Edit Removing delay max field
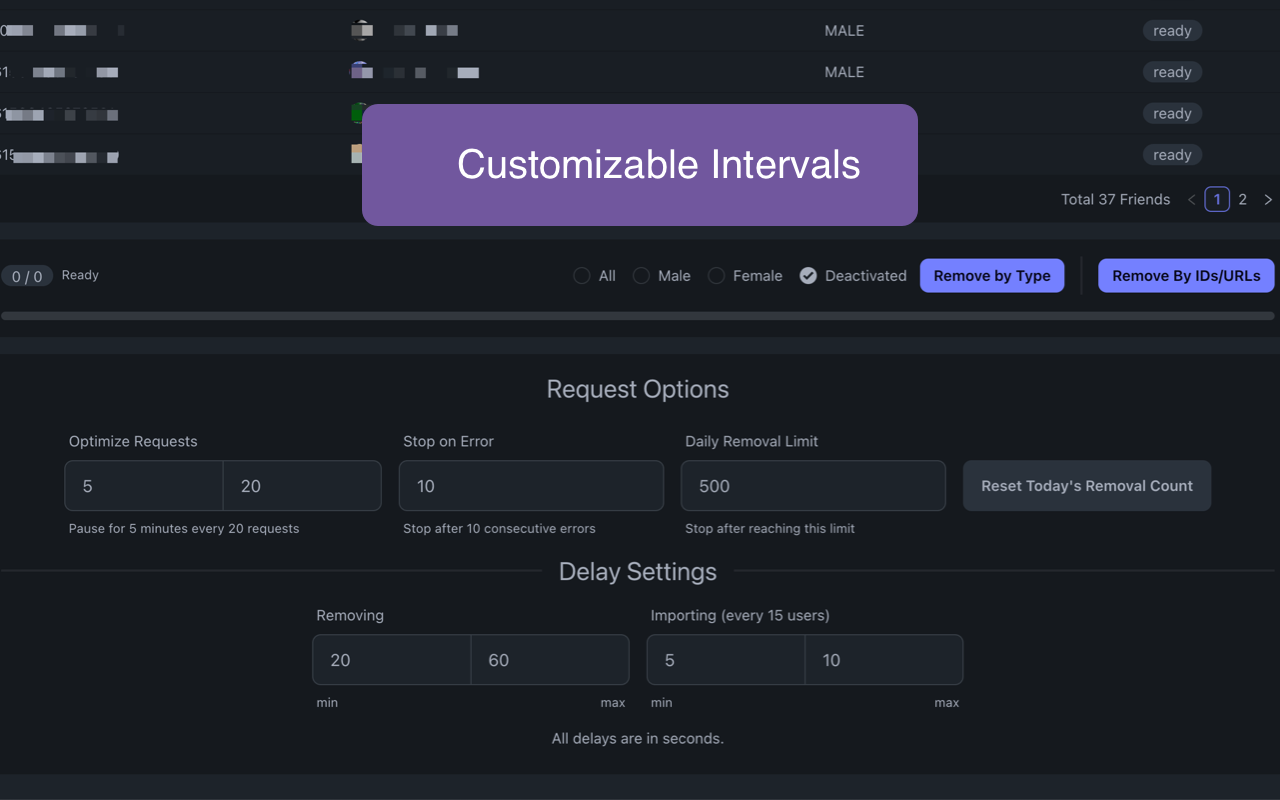Image resolution: width=1280 pixels, height=800 pixels. [x=550, y=660]
